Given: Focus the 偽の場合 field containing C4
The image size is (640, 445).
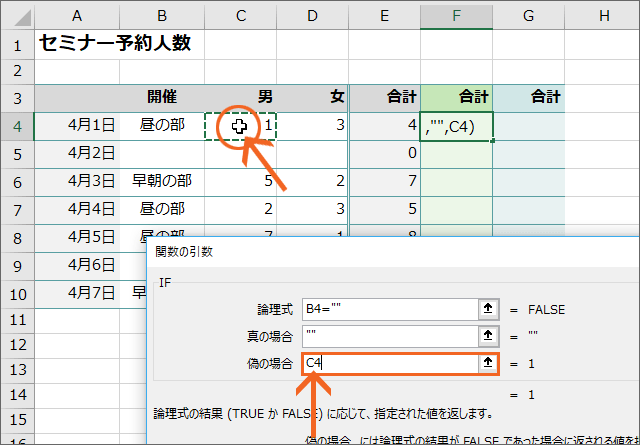Looking at the screenshot, I should pyautogui.click(x=391, y=363).
